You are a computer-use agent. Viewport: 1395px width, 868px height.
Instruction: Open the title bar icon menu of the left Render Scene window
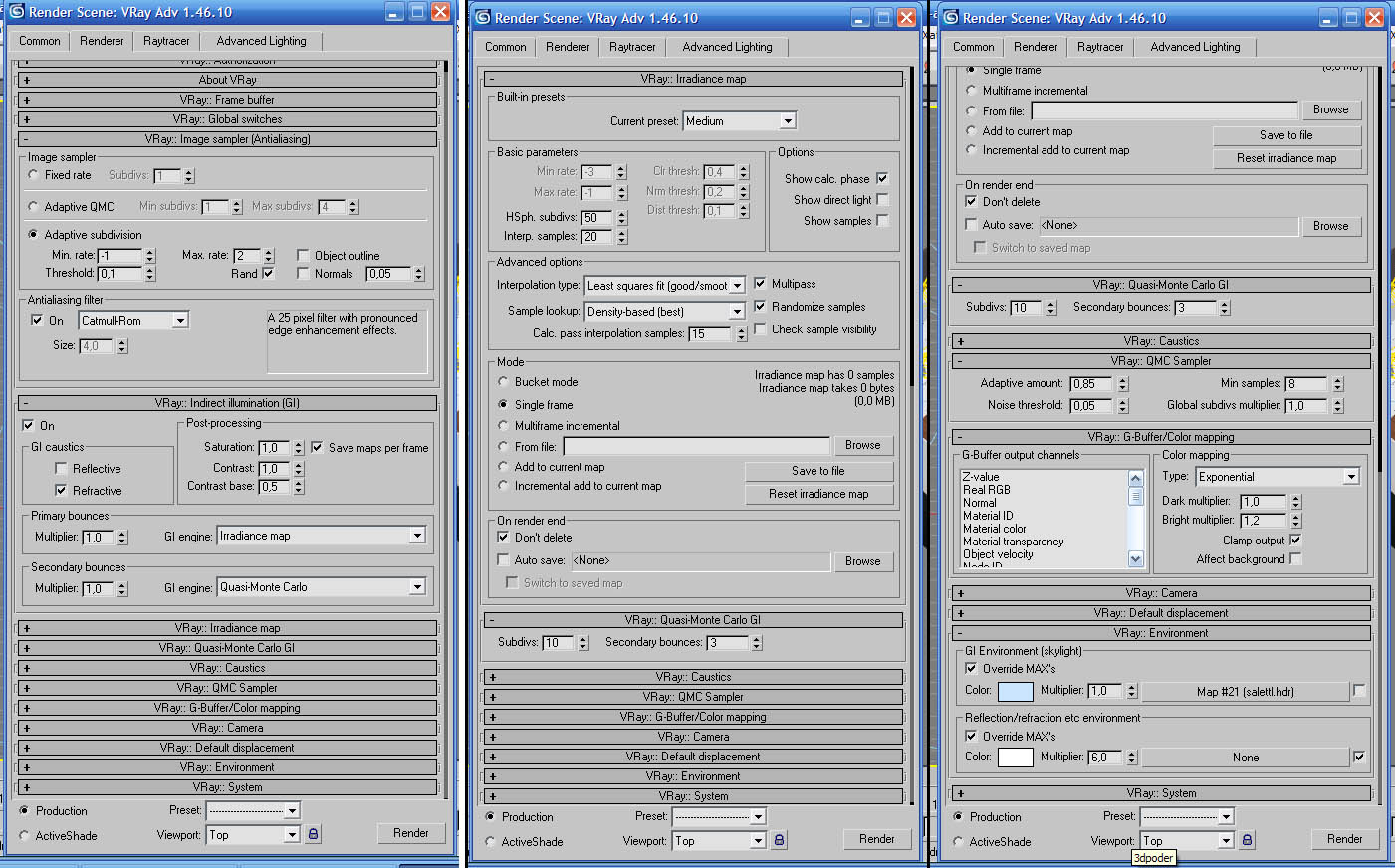pyautogui.click(x=17, y=12)
